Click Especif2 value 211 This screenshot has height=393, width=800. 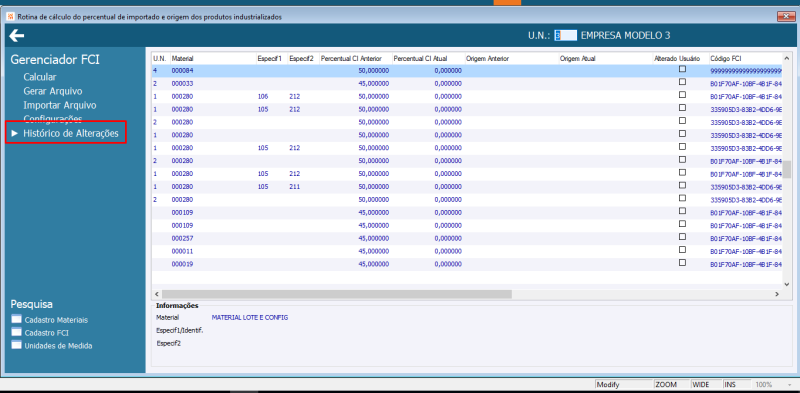pyautogui.click(x=294, y=187)
